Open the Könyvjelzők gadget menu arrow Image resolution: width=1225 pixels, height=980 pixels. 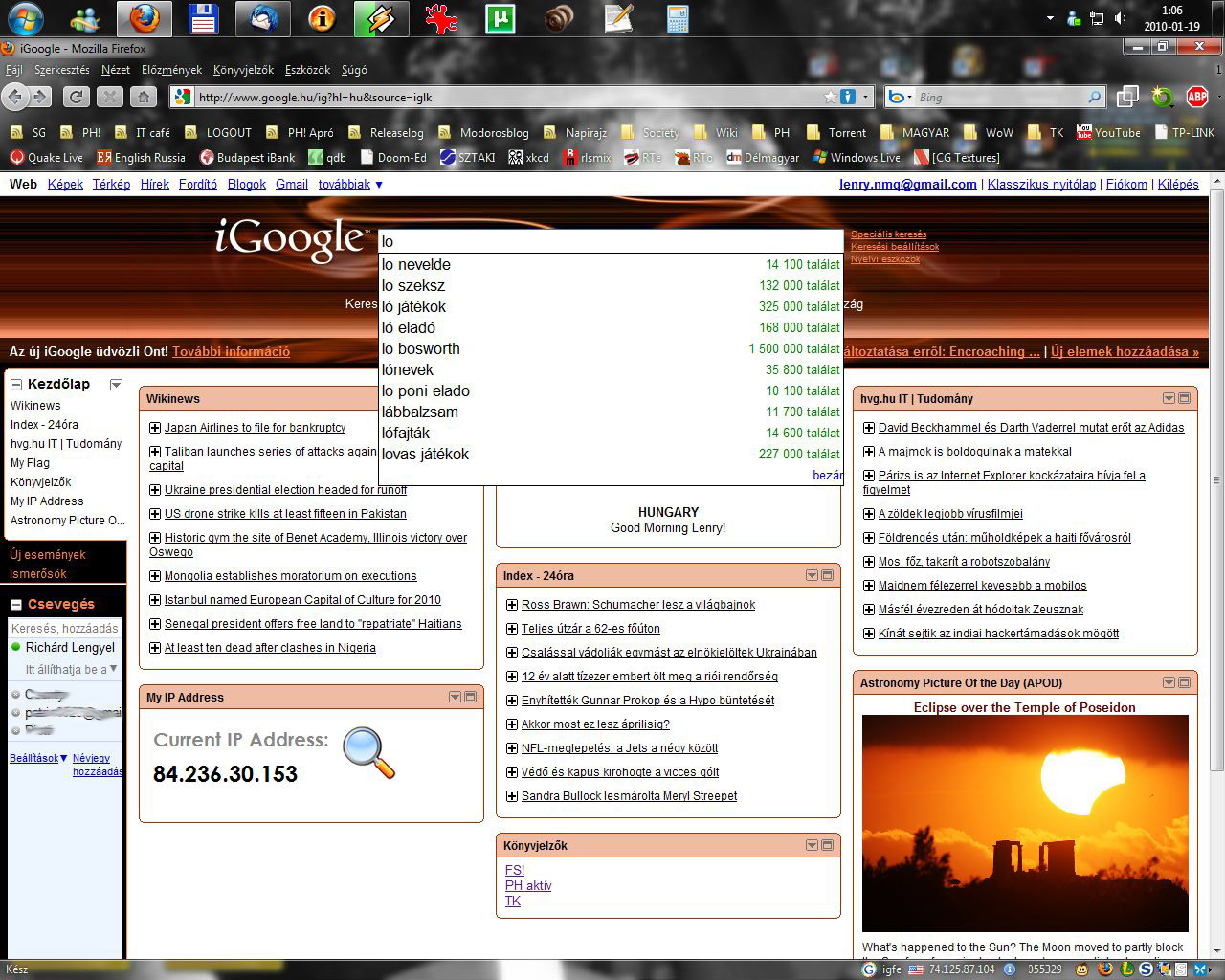point(812,845)
